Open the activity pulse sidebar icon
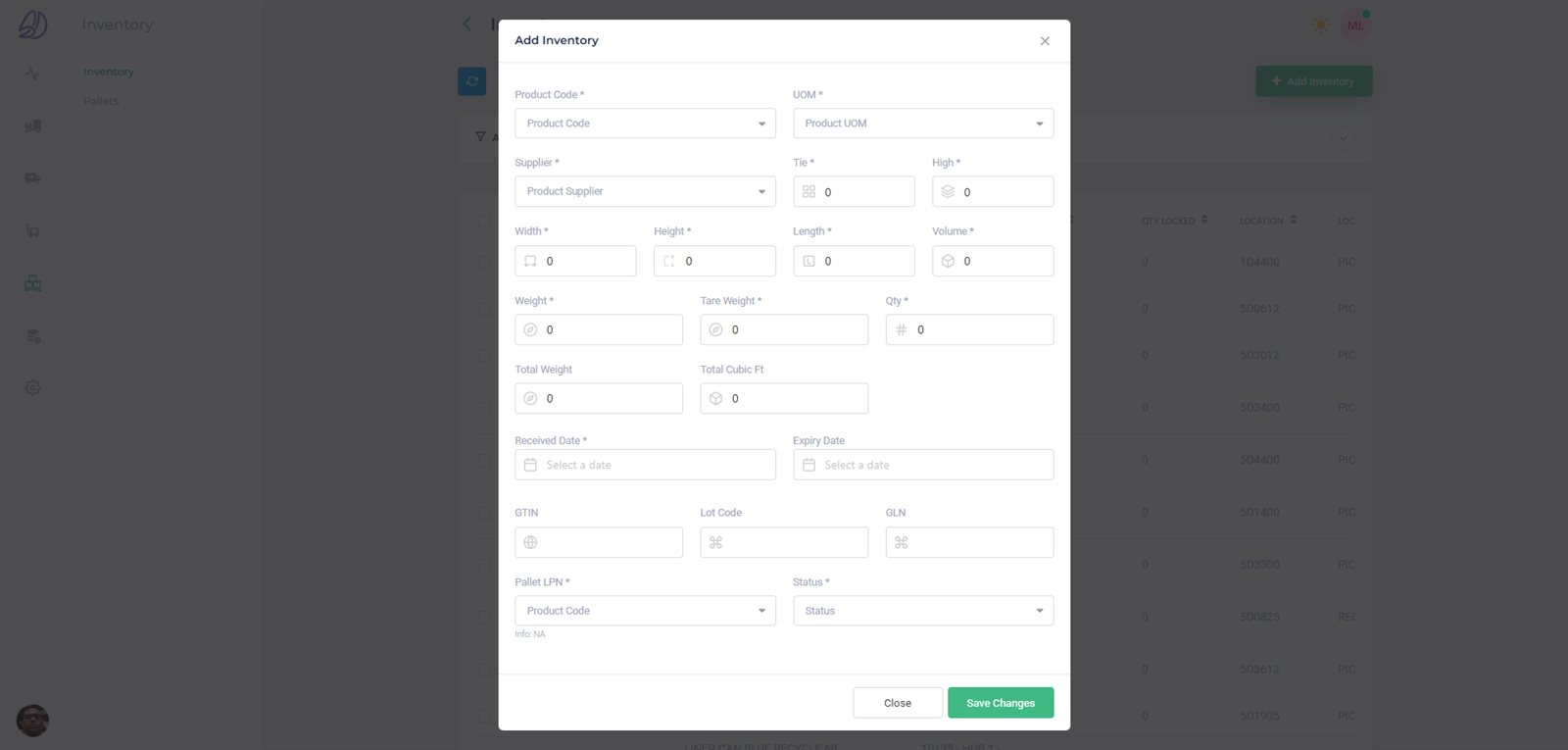Screen dimensions: 1568x750 tap(32, 74)
